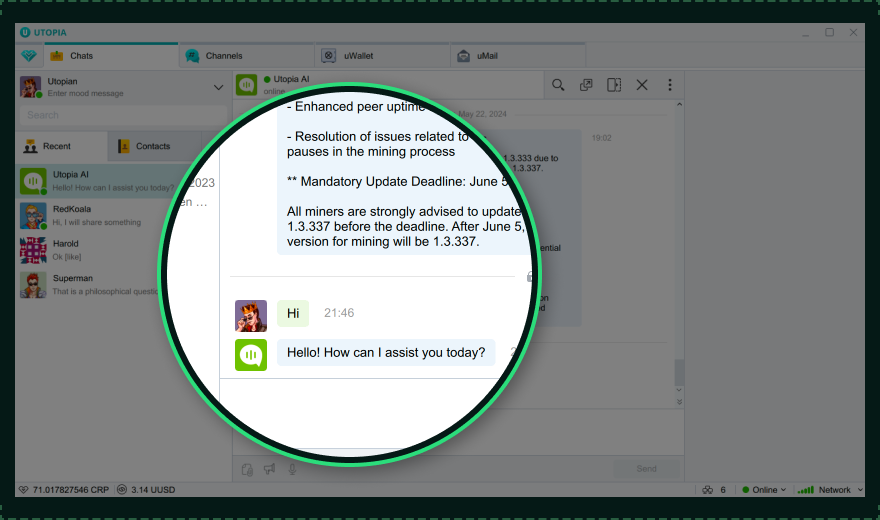Click the diamond Crypton icon tab

29,56
